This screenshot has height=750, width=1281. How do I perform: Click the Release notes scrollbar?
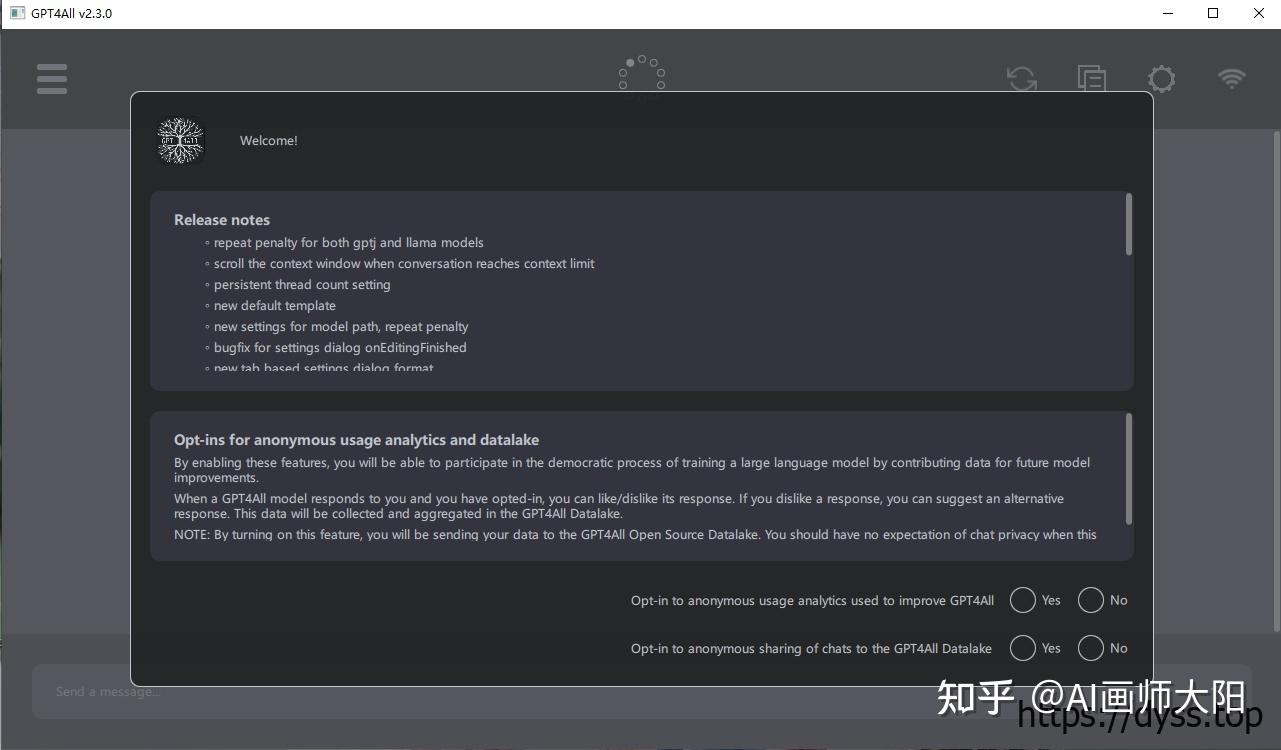click(x=1128, y=225)
